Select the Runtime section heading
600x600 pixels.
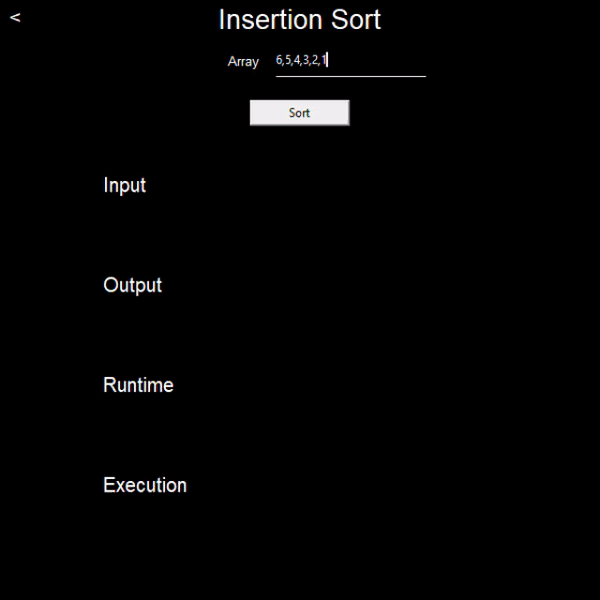pos(138,385)
